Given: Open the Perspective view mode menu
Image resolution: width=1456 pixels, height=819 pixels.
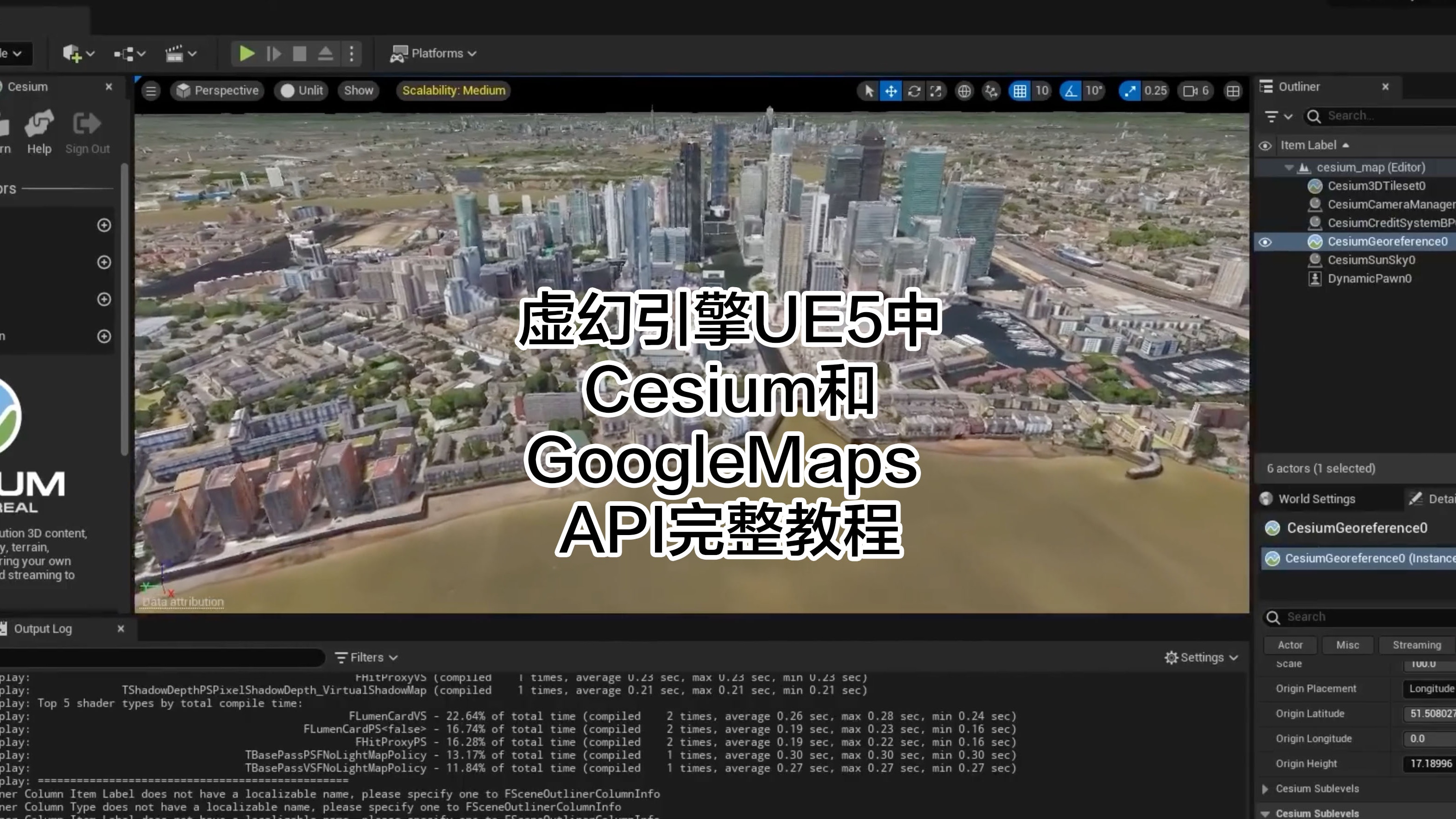Looking at the screenshot, I should (217, 90).
